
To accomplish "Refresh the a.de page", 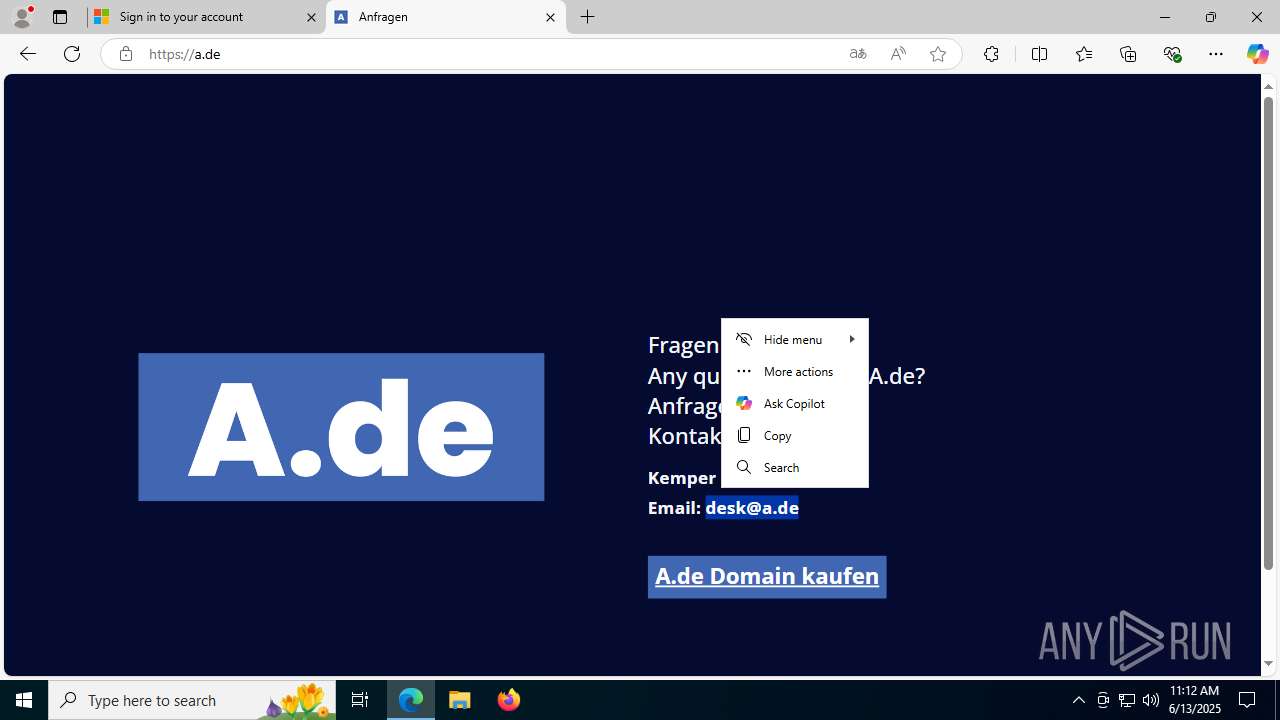I will (72, 54).
